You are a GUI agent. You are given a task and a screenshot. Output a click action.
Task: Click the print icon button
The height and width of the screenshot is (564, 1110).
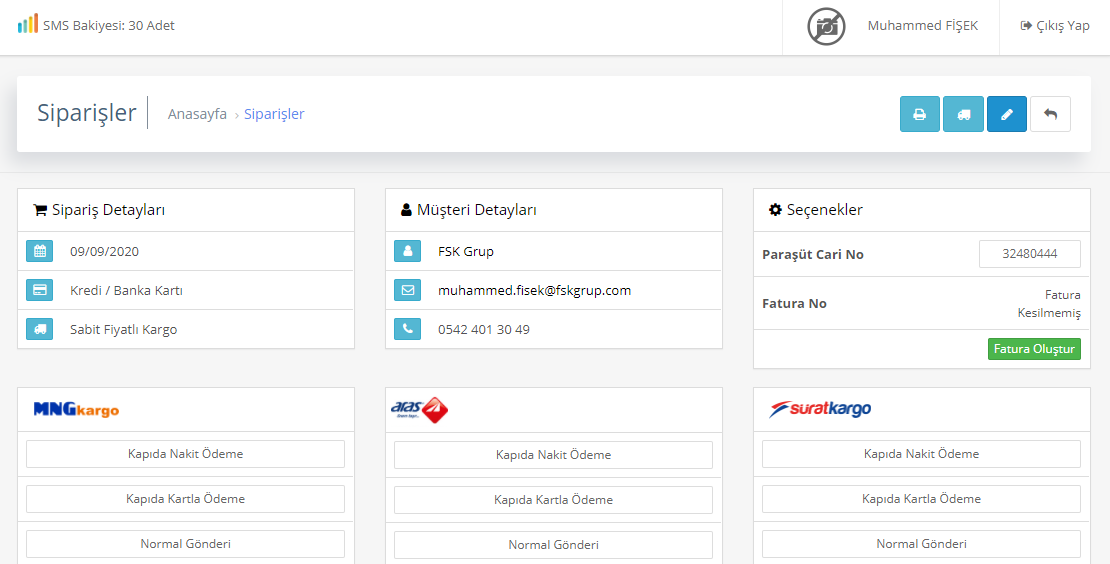pos(920,114)
